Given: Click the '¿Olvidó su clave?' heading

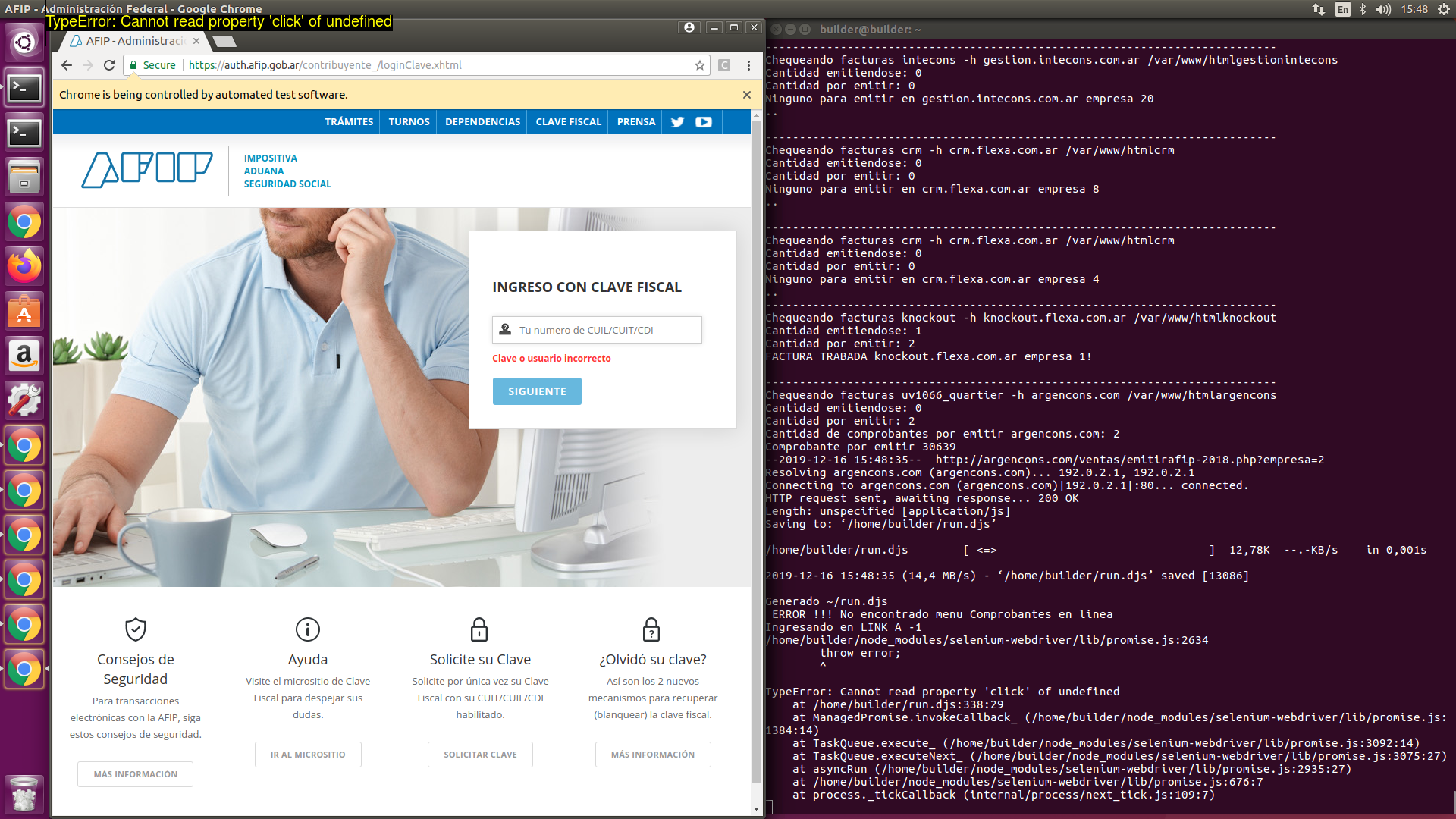Looking at the screenshot, I should pyautogui.click(x=653, y=660).
